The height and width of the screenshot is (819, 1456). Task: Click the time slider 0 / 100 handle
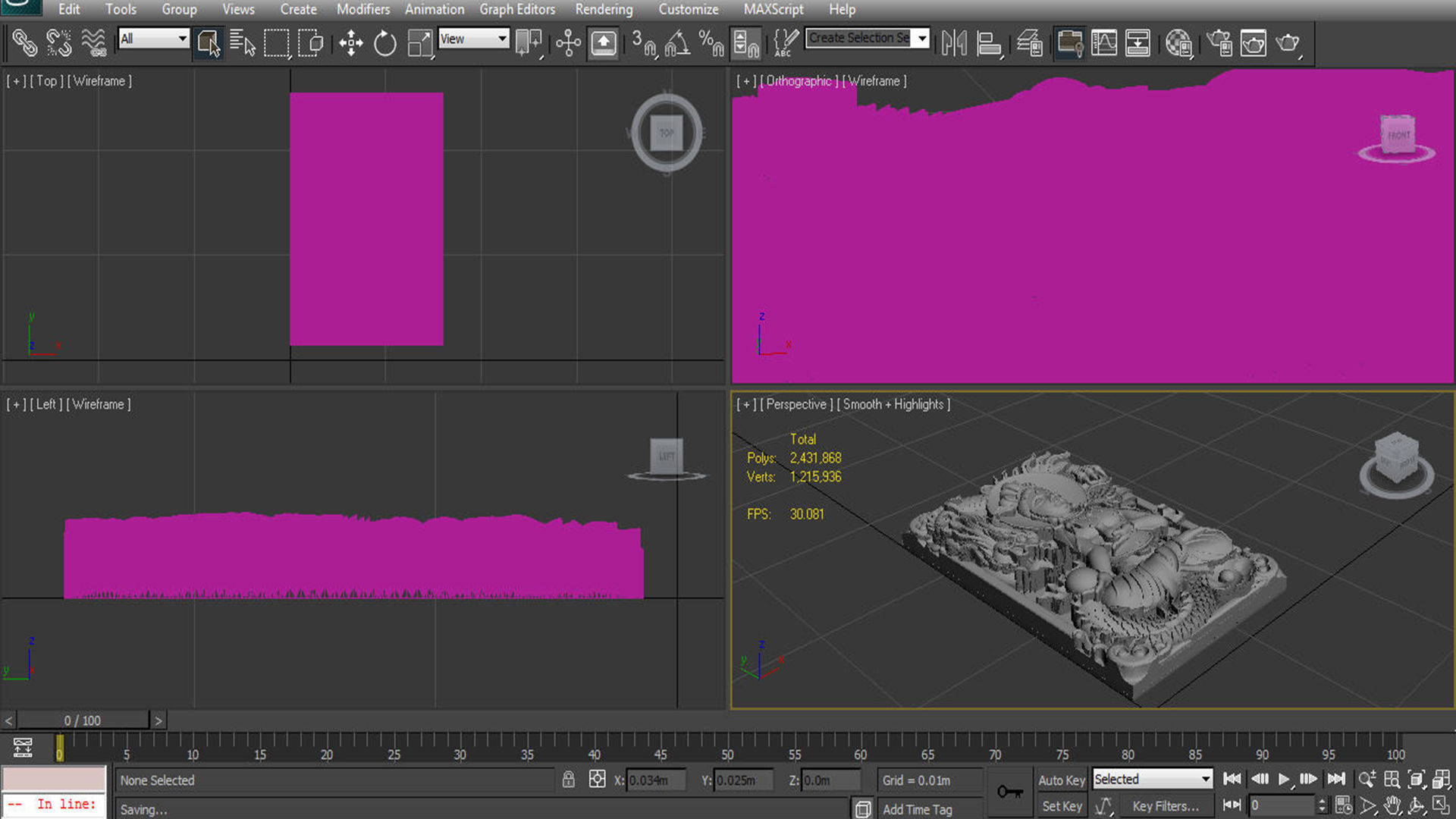coord(83,720)
